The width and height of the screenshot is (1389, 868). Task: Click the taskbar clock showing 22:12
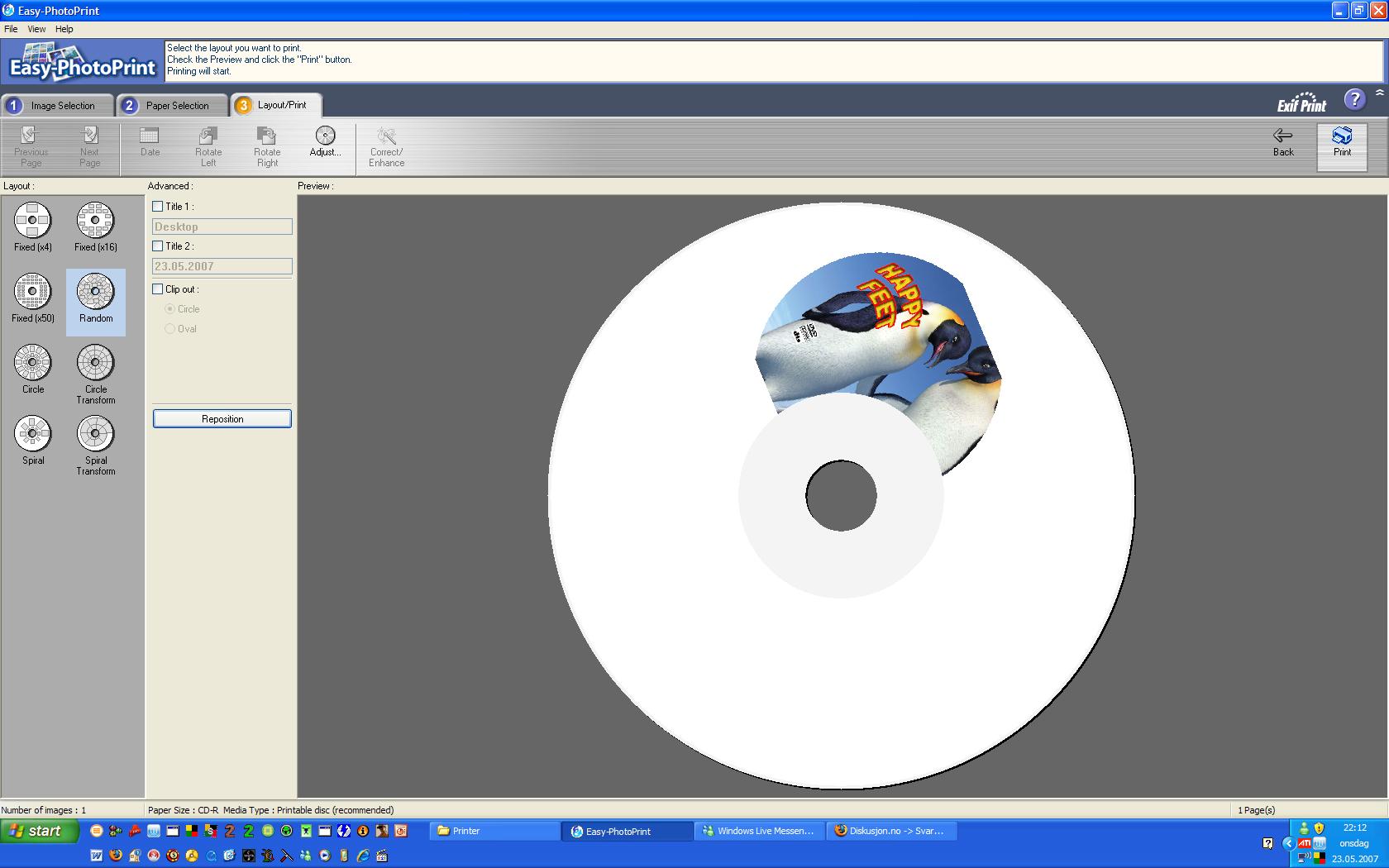click(x=1354, y=827)
